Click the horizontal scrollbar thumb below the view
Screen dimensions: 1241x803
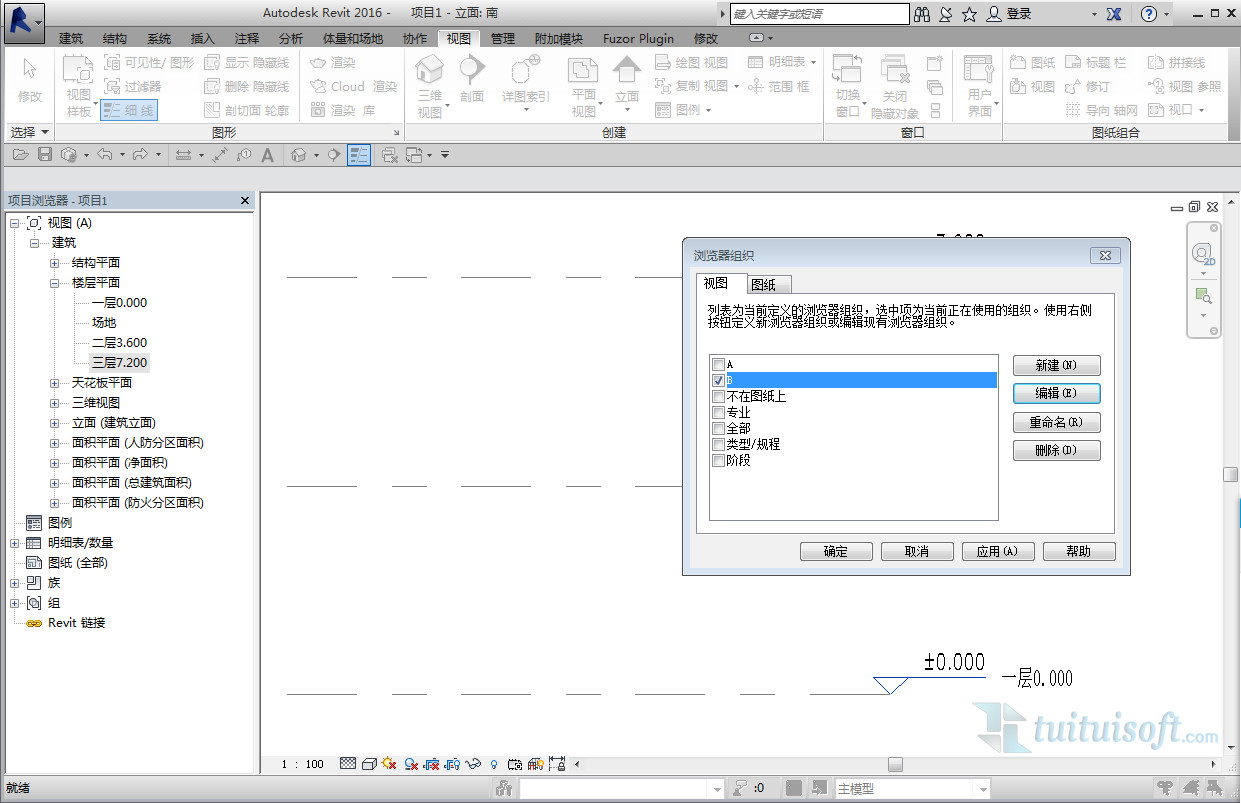(895, 765)
